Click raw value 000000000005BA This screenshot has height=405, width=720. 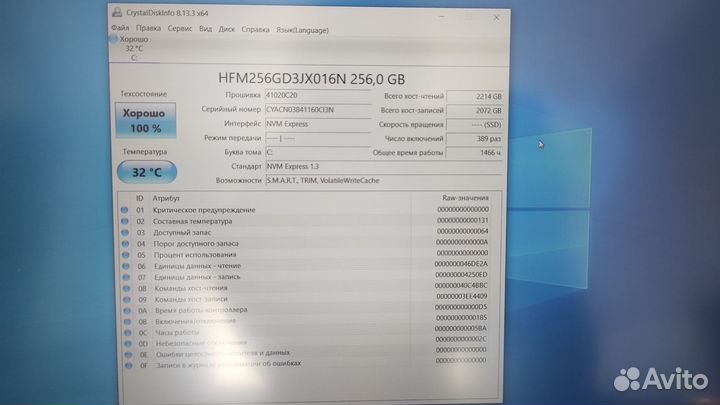click(x=461, y=328)
